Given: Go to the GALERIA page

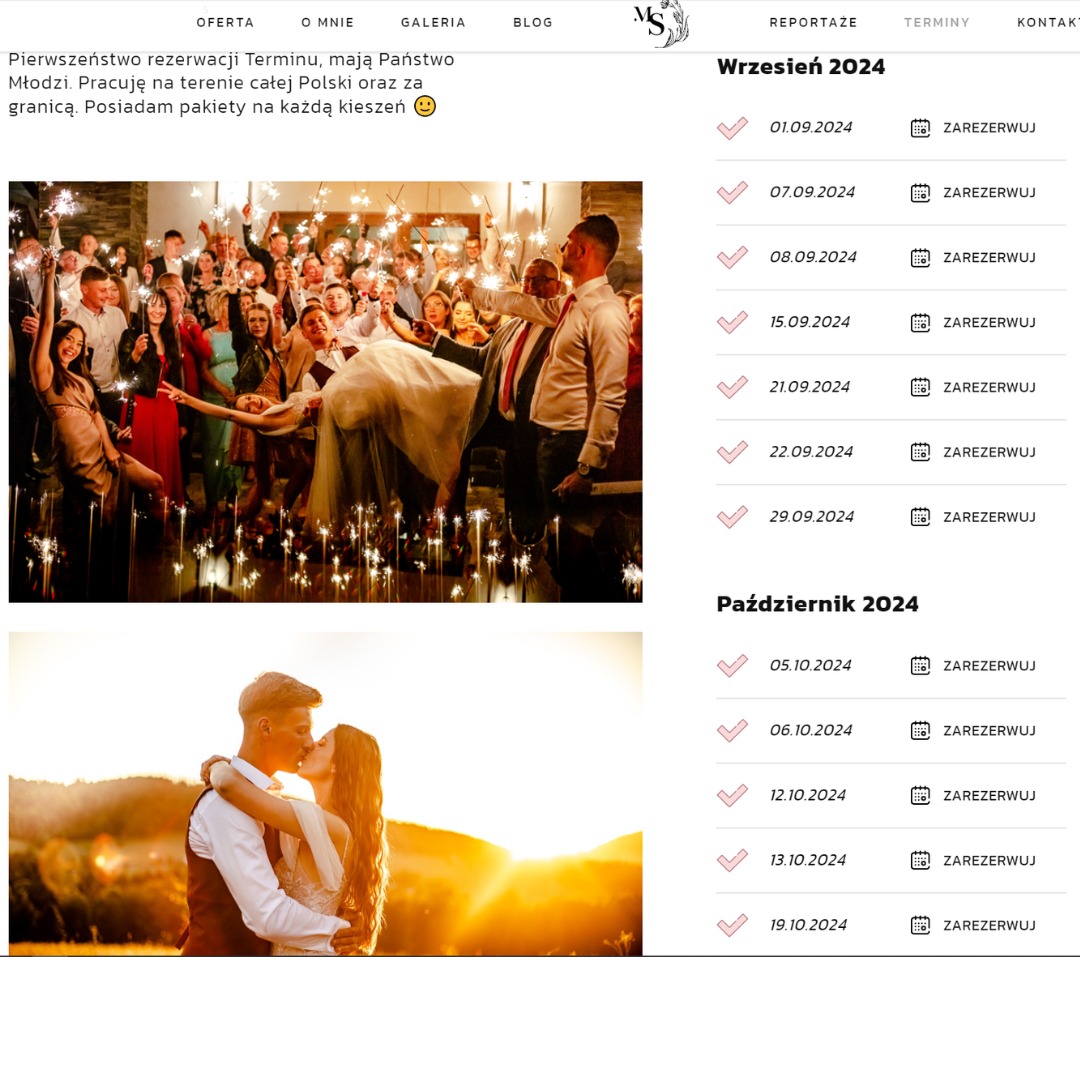Looking at the screenshot, I should 433,22.
